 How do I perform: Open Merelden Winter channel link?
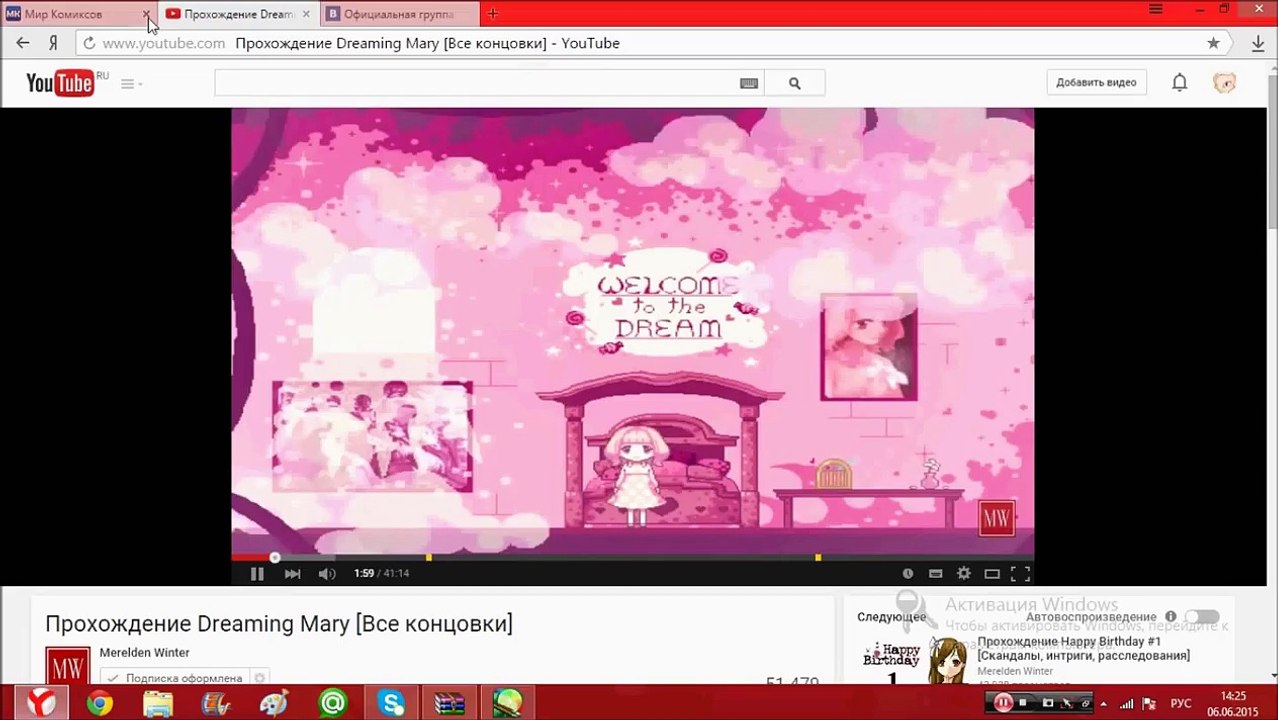pos(144,652)
